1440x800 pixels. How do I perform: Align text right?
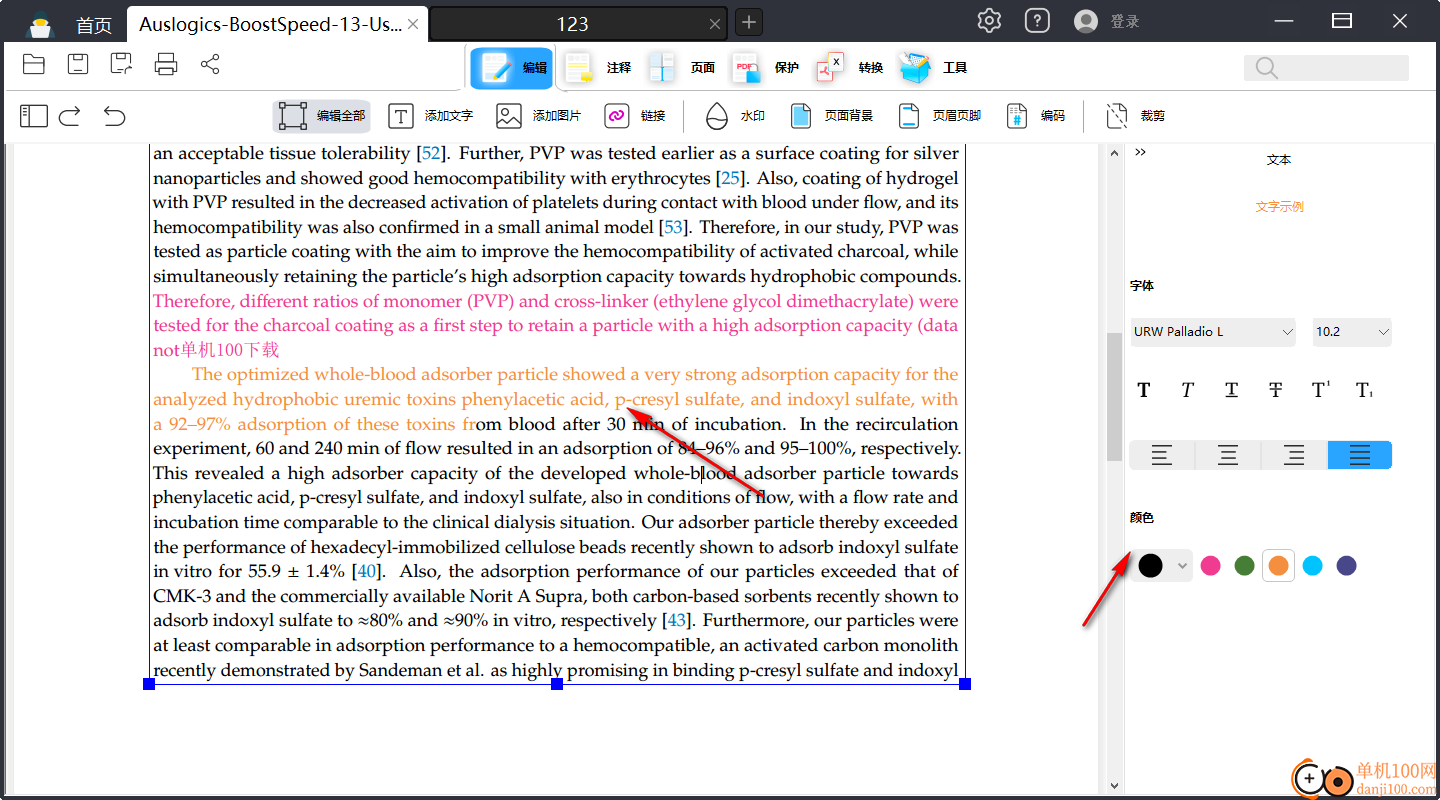point(1294,455)
